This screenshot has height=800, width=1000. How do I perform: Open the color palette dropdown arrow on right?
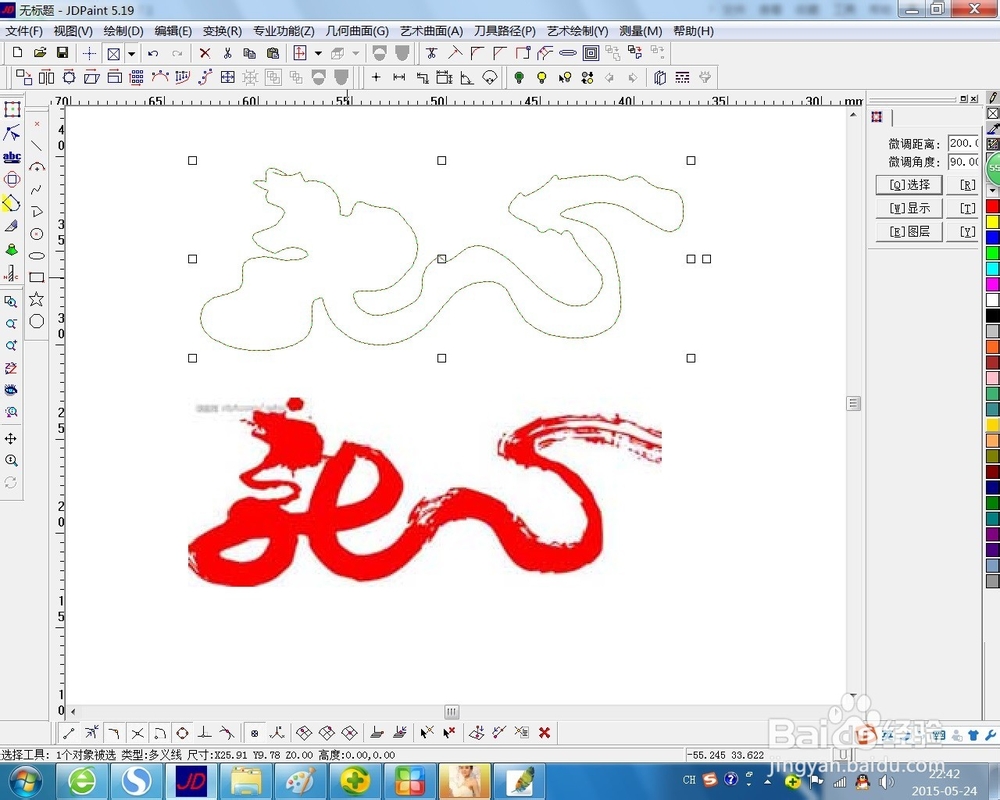pos(992,190)
